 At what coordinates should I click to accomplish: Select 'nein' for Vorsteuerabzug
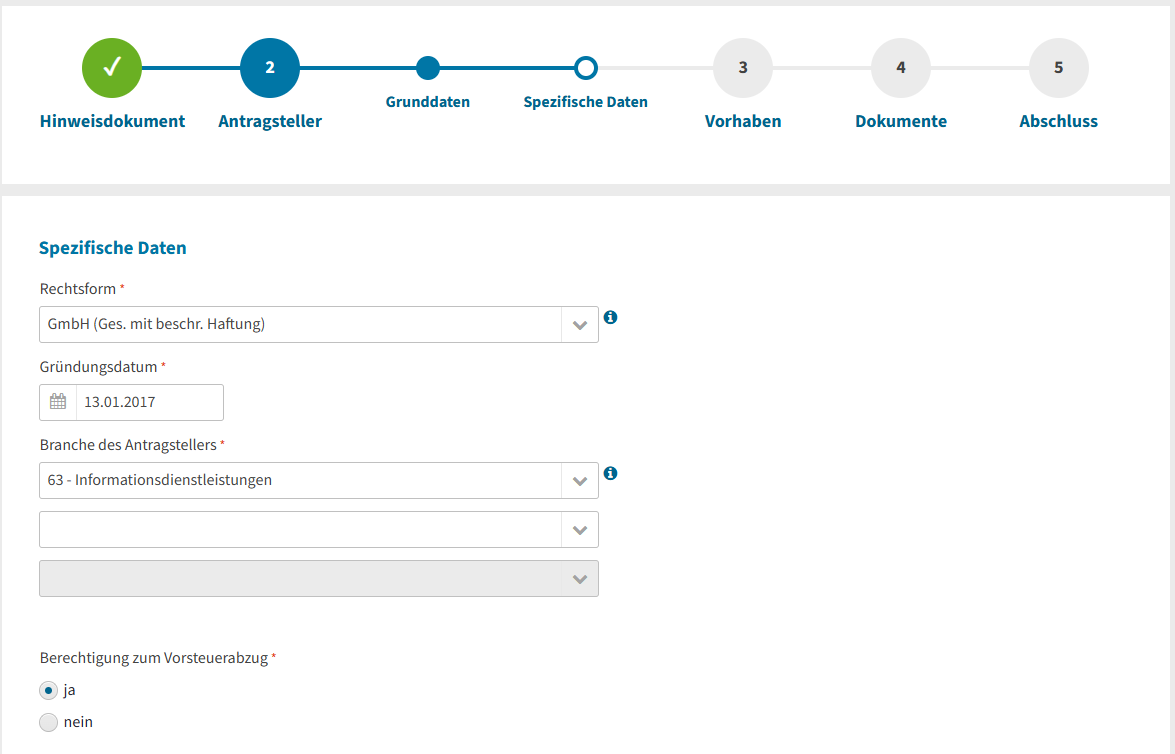pos(48,722)
